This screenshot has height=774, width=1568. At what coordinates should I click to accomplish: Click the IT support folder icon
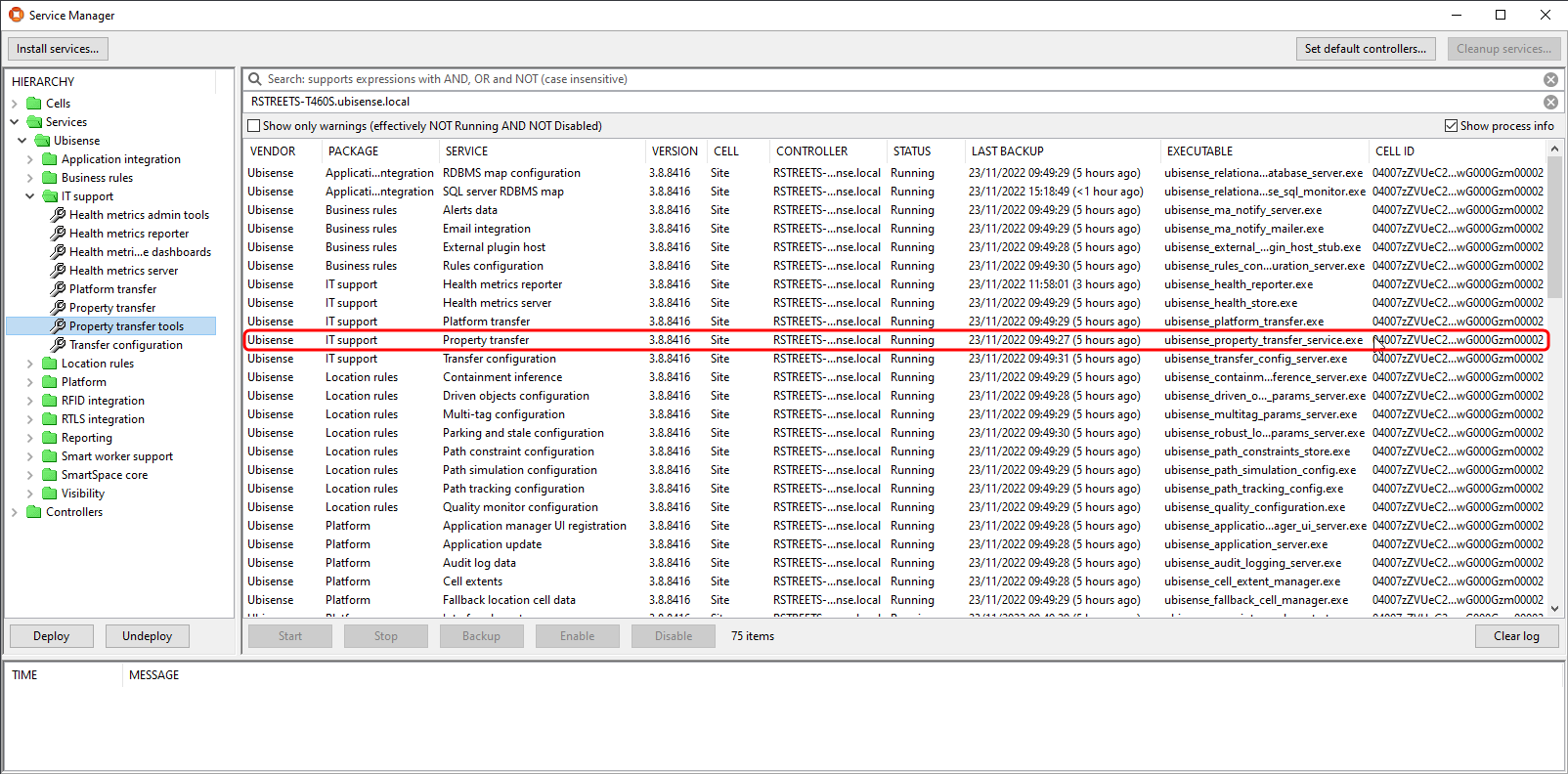(50, 196)
